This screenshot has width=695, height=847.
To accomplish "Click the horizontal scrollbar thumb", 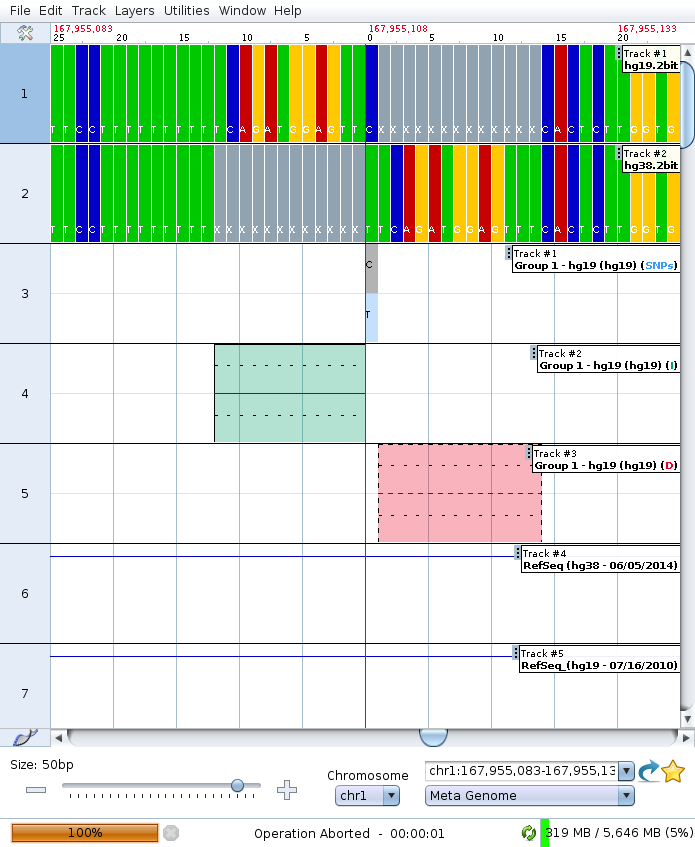I will [433, 737].
